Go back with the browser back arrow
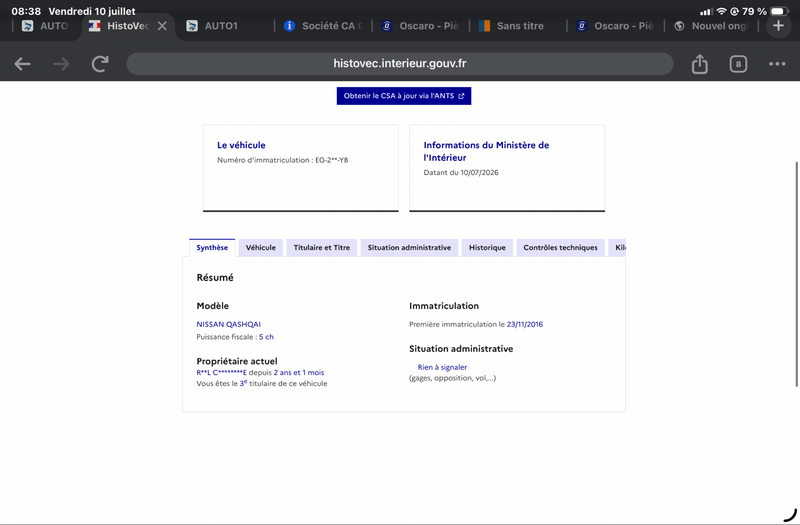This screenshot has width=800, height=525. 22,64
